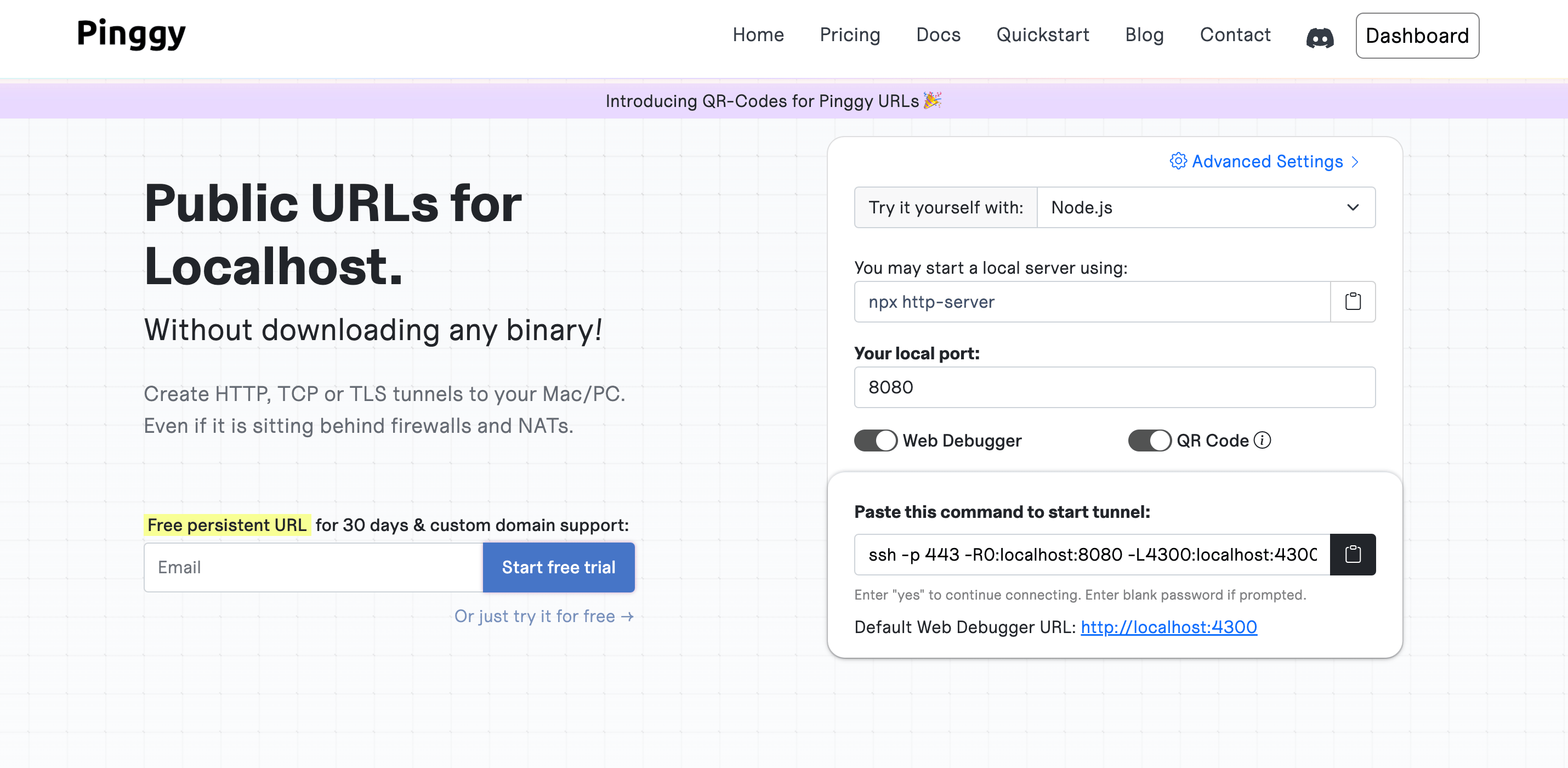Click the party popper emoji in banner

pyautogui.click(x=932, y=100)
